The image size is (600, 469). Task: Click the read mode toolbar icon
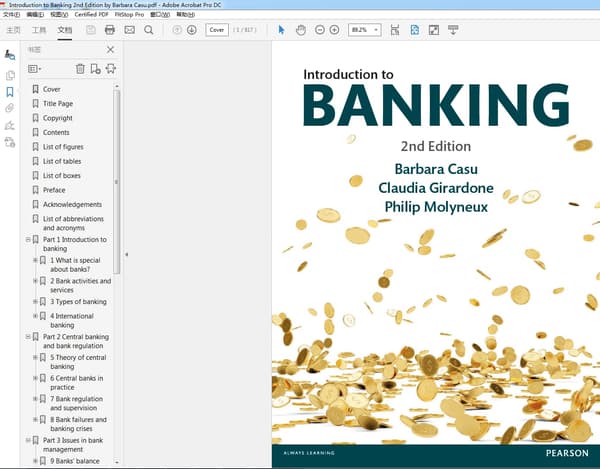pos(453,30)
